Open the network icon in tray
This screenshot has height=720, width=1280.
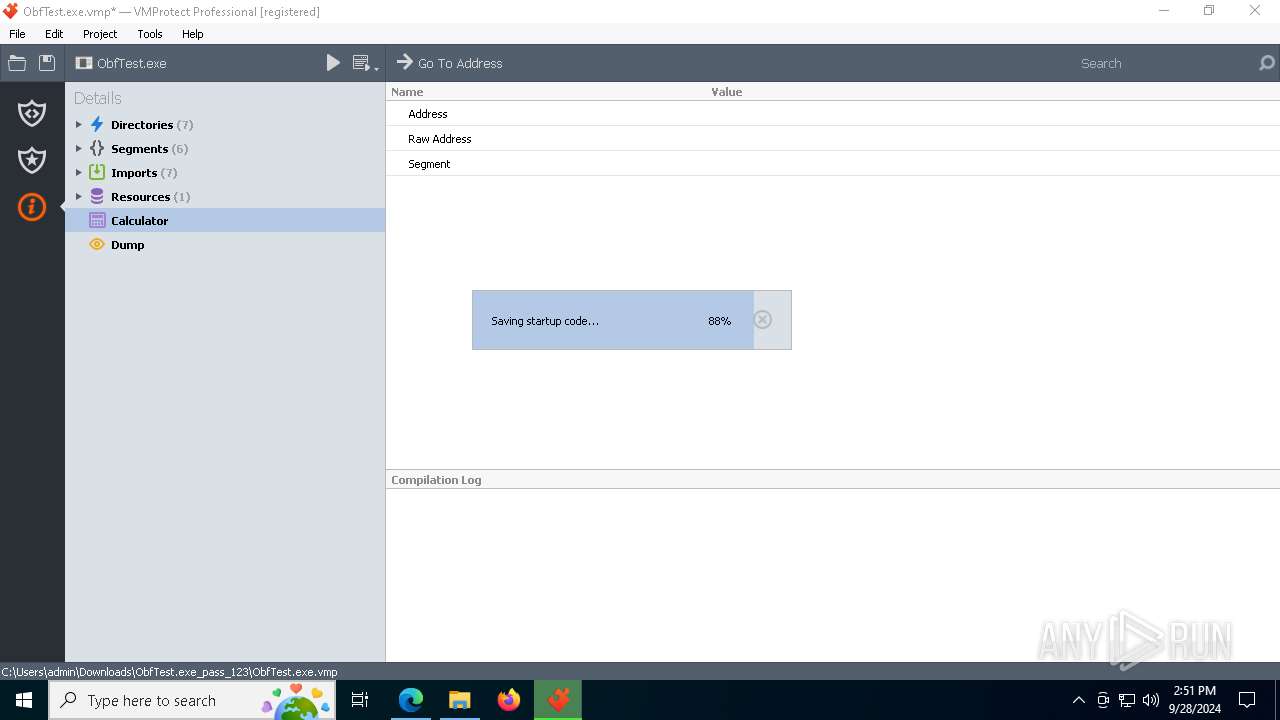tap(1127, 700)
